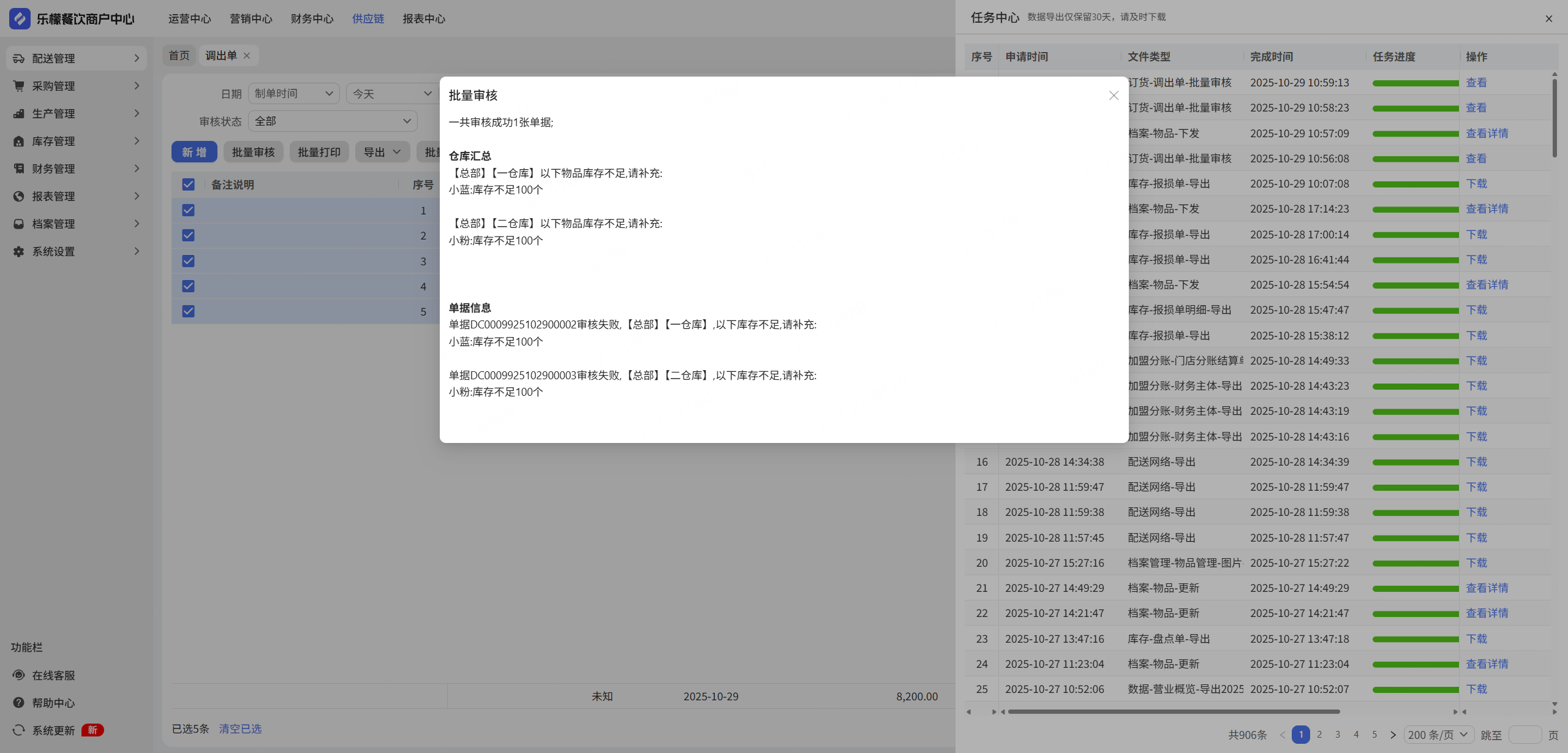Click the 跳至 page number input field

click(1525, 735)
